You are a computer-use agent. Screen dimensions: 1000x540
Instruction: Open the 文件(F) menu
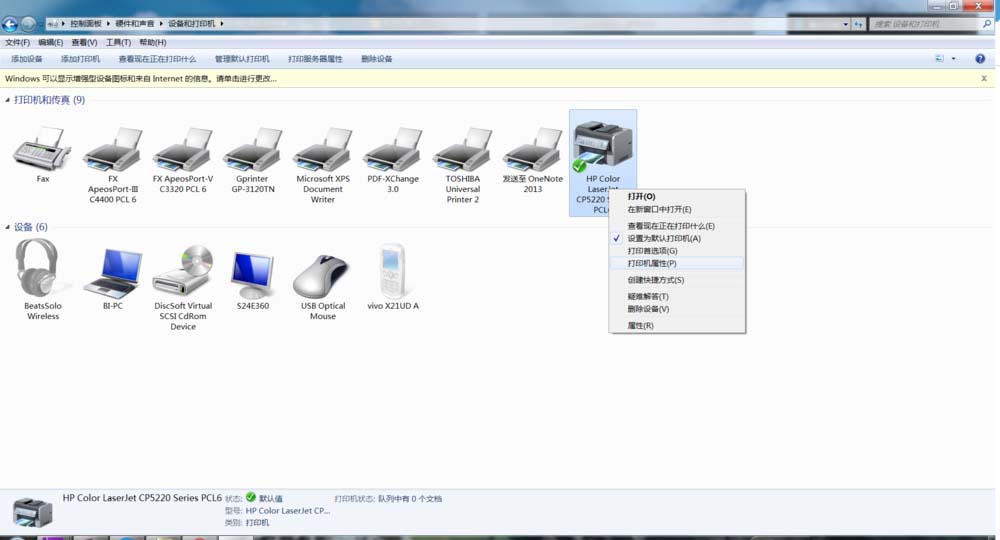tap(17, 43)
